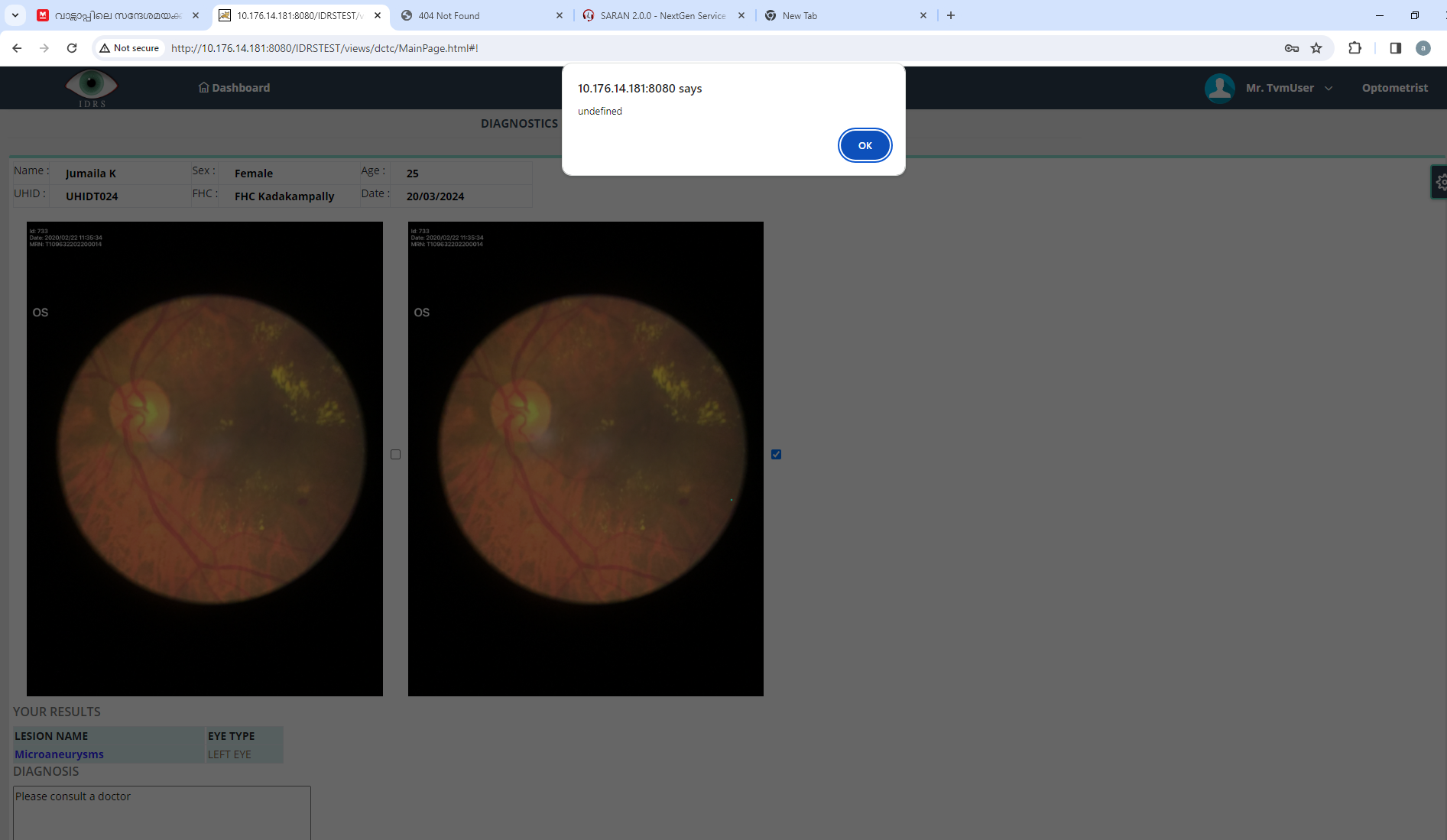The height and width of the screenshot is (840, 1447).
Task: Go forward in browser history
Action: [44, 48]
